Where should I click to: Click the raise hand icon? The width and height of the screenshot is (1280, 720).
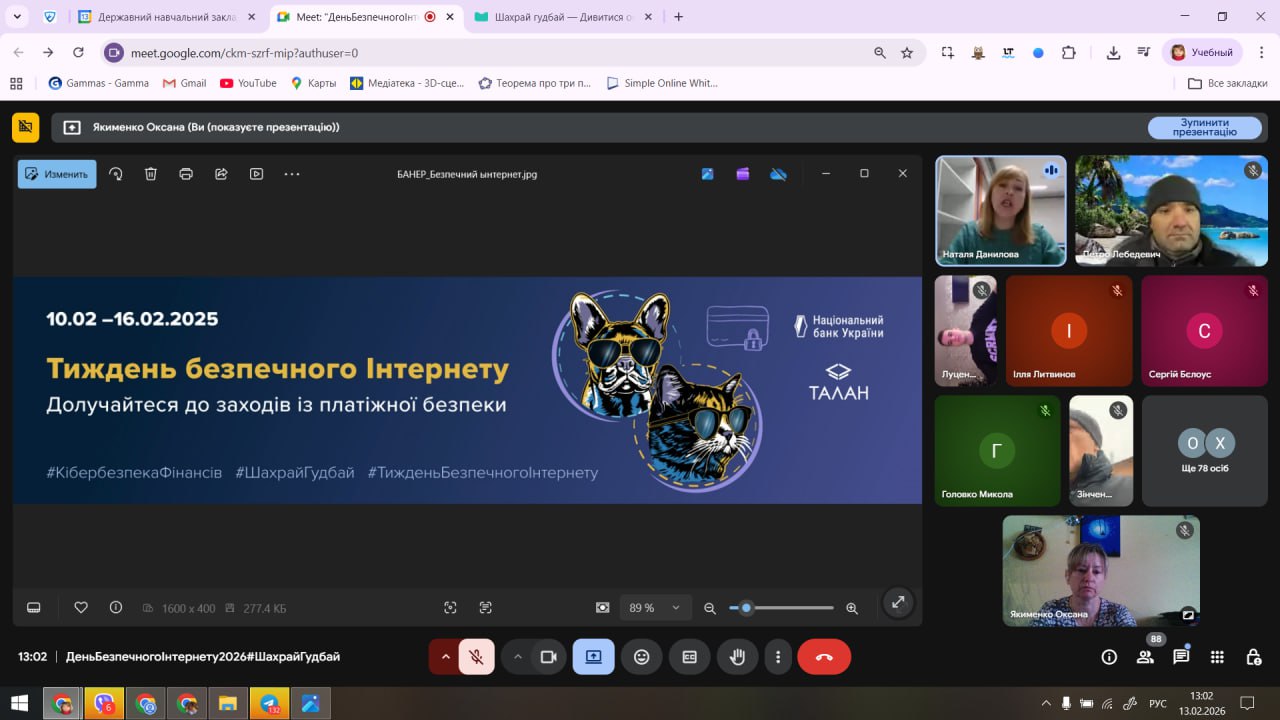coord(737,657)
